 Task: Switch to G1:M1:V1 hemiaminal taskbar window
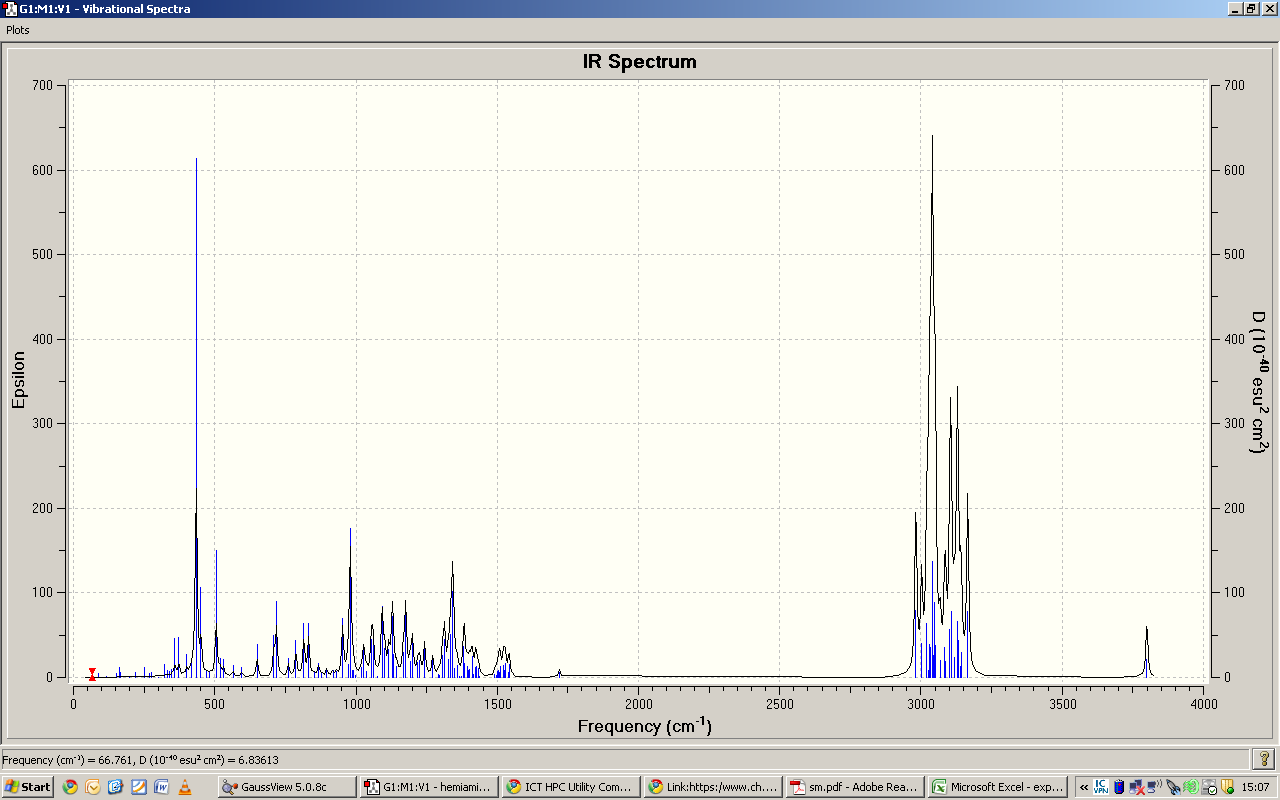point(429,787)
